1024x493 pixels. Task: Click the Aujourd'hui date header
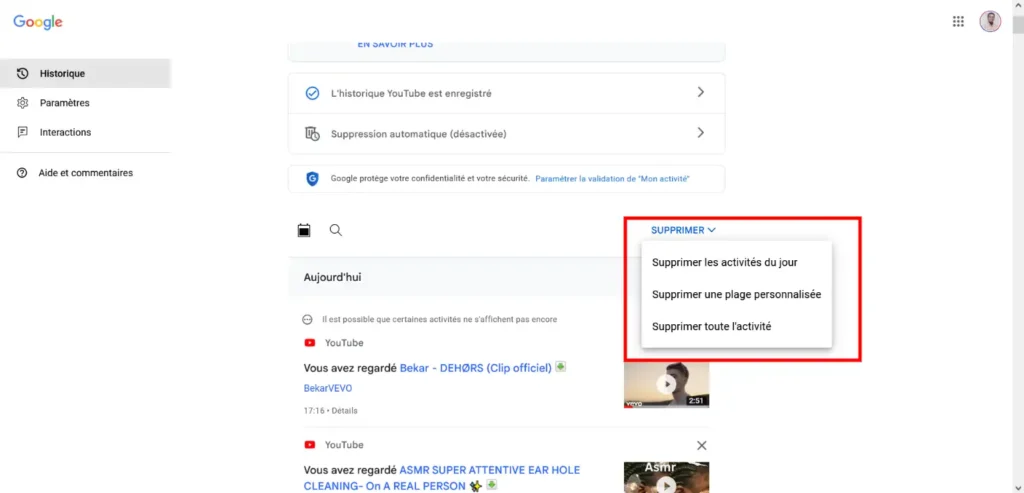pos(332,278)
